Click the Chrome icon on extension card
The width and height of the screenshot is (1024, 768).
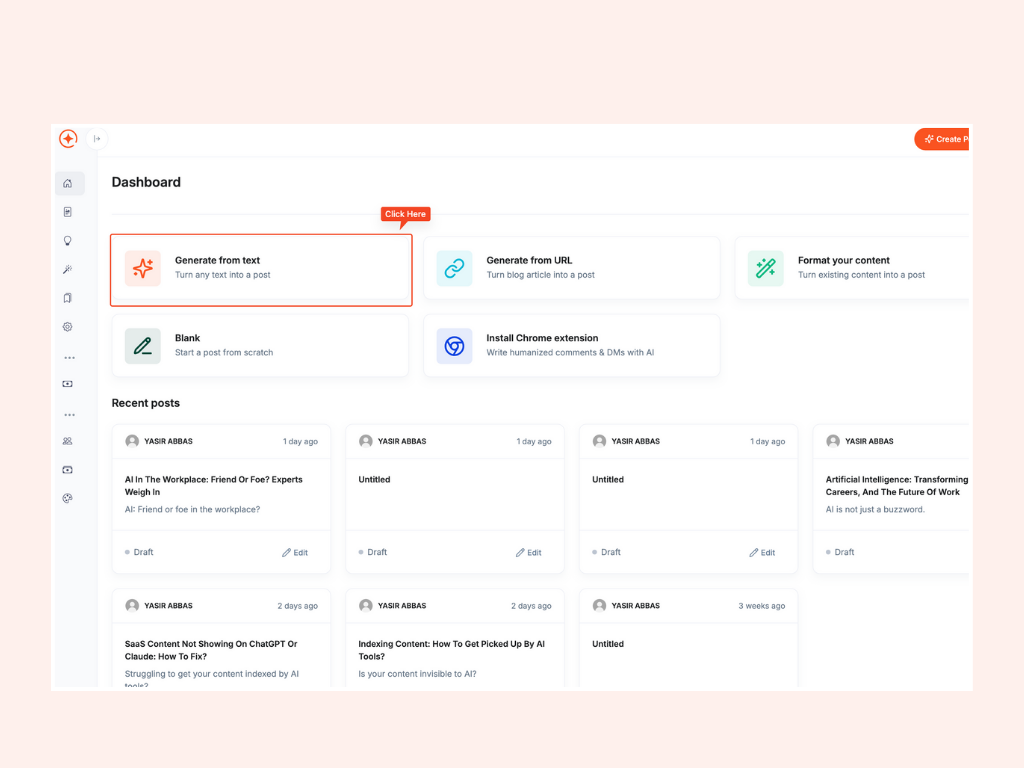click(x=455, y=345)
